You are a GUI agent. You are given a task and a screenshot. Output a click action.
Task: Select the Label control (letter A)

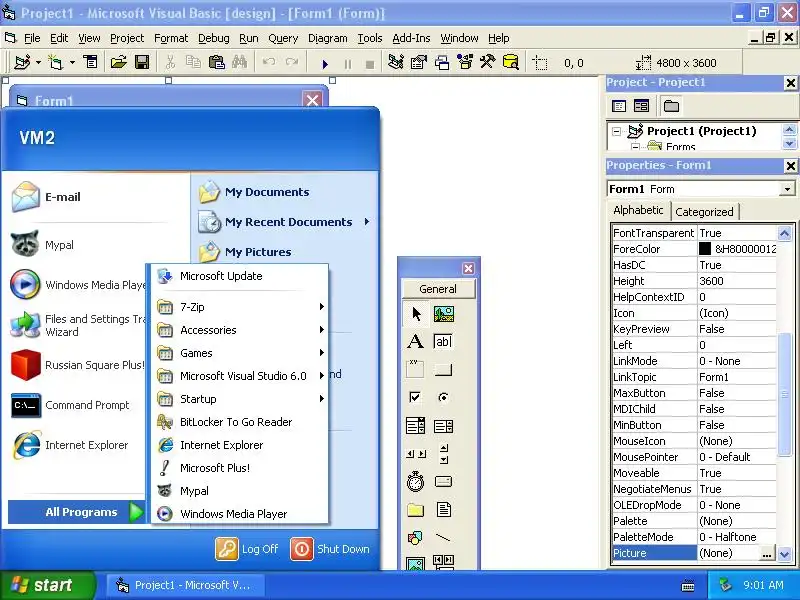(x=416, y=341)
